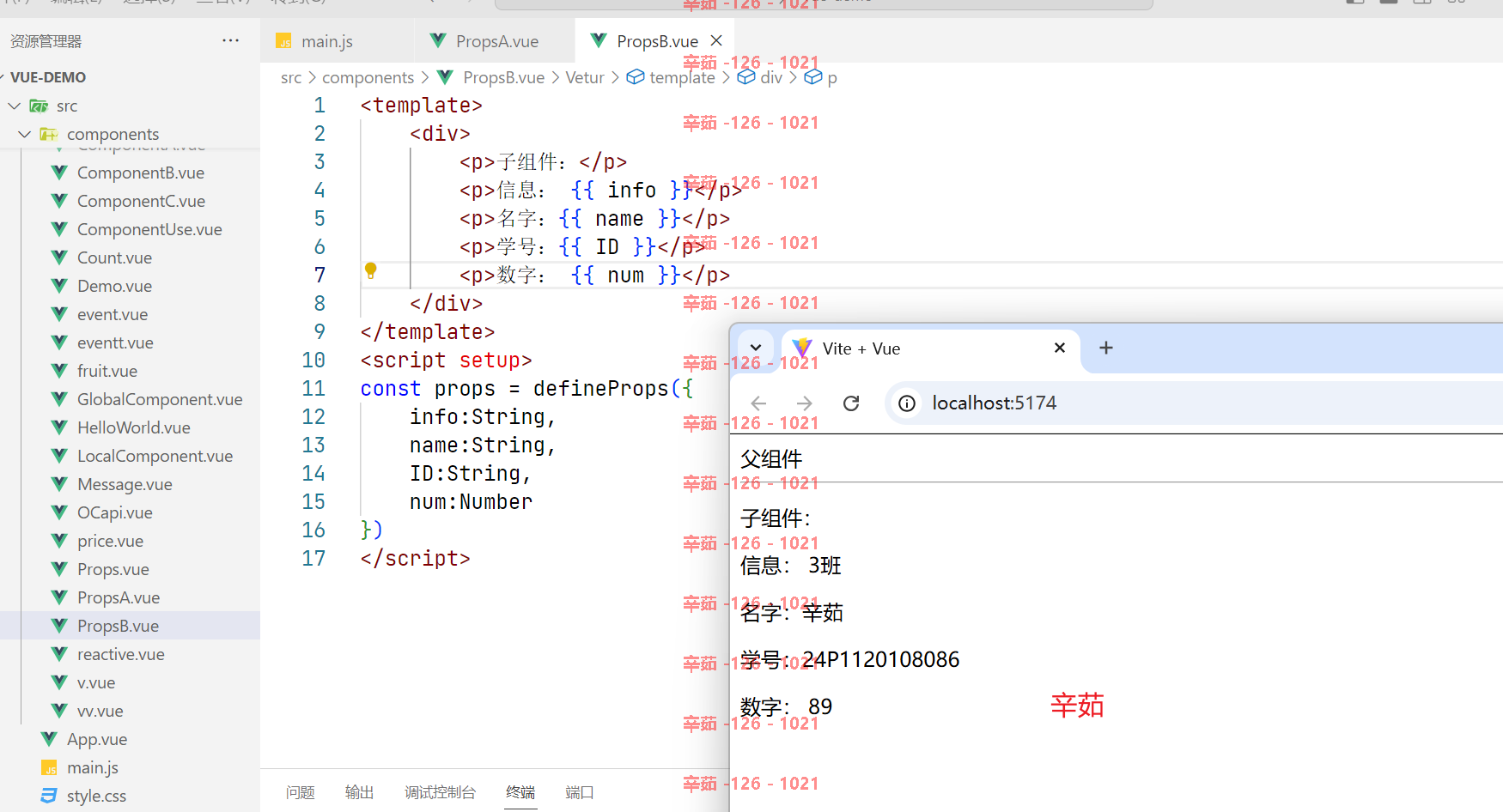The height and width of the screenshot is (812, 1503).
Task: Click the src breadcrumb segment
Action: [291, 77]
